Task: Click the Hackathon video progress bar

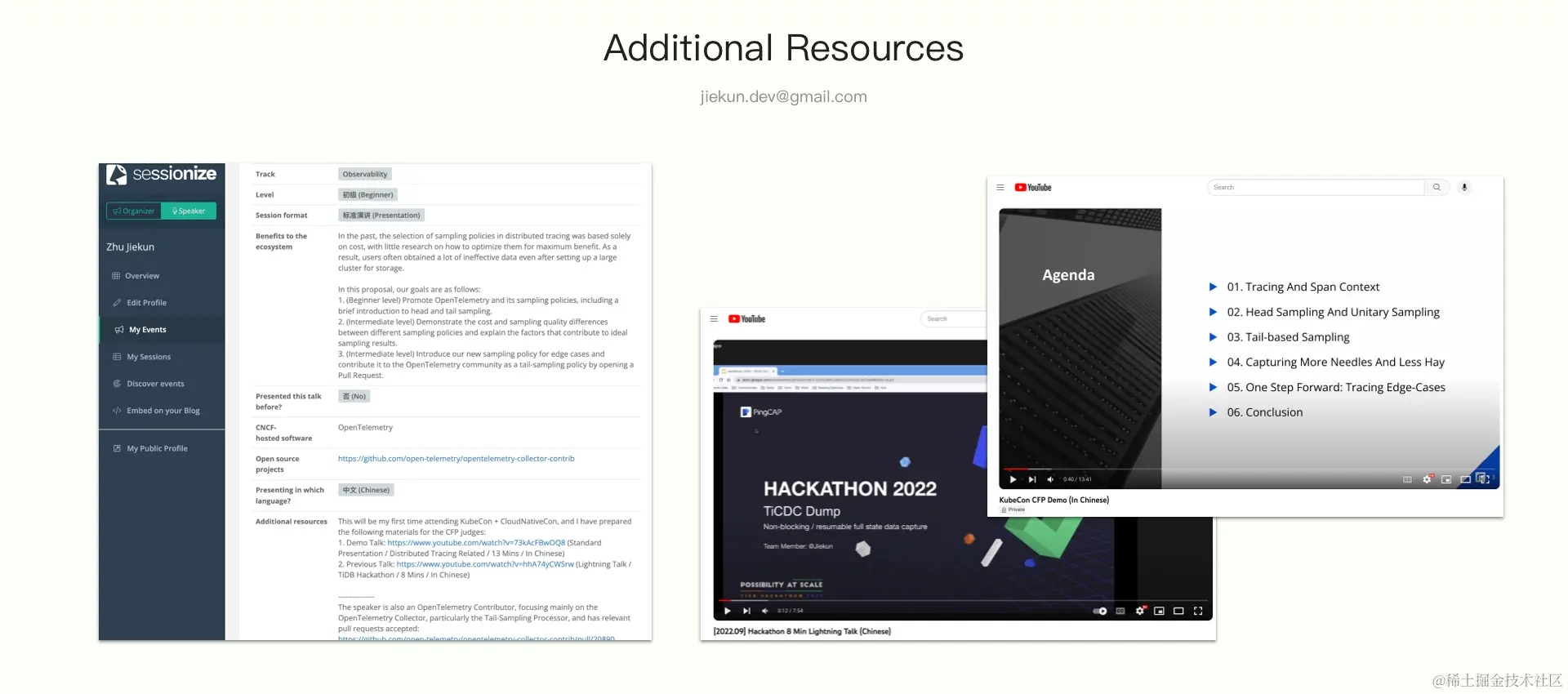Action: 962,601
